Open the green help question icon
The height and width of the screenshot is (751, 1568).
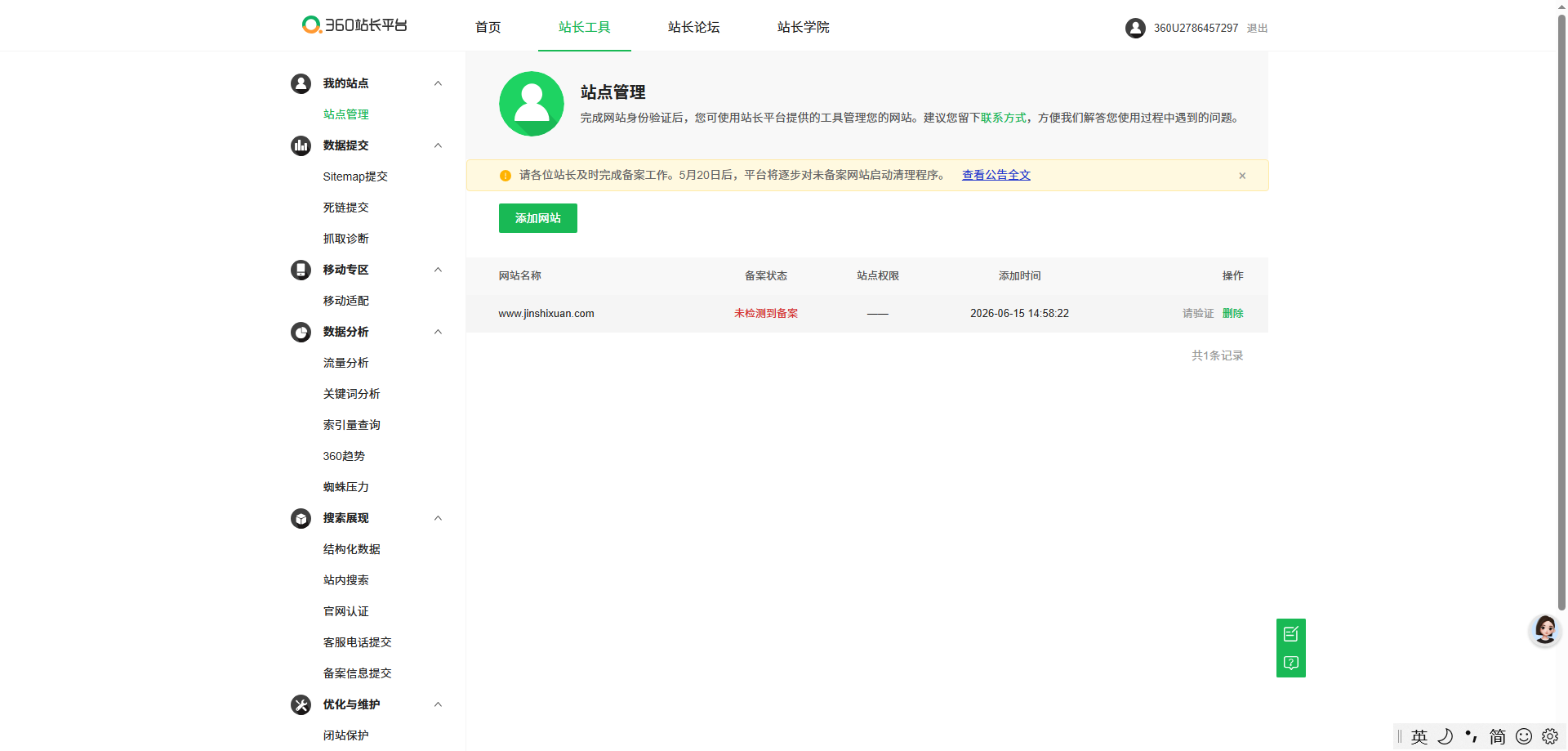point(1290,663)
